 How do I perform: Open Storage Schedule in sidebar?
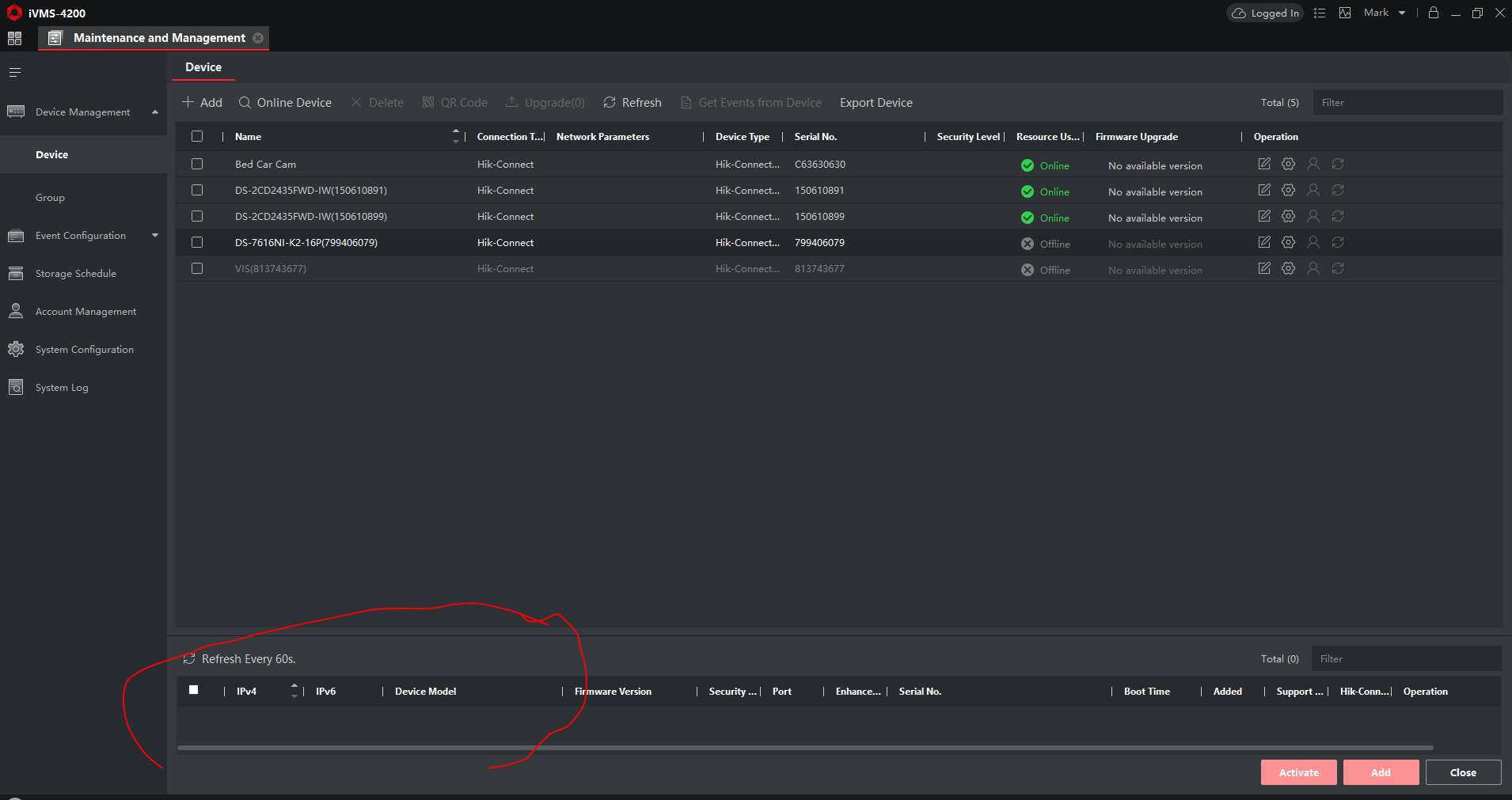[76, 274]
